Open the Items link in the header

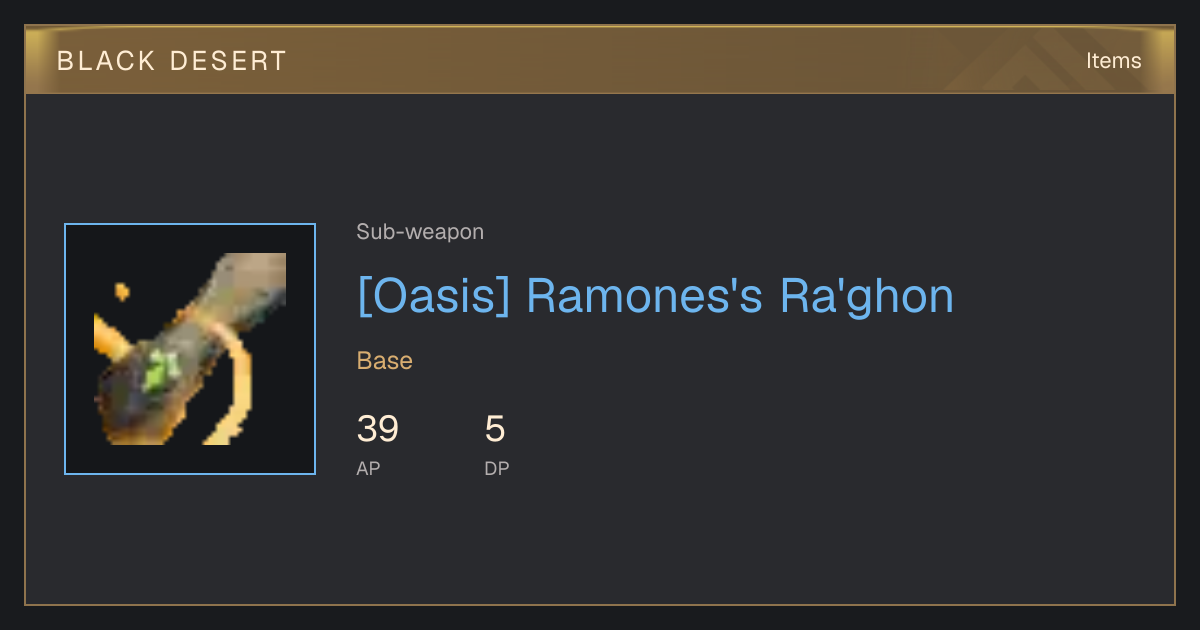1113,60
